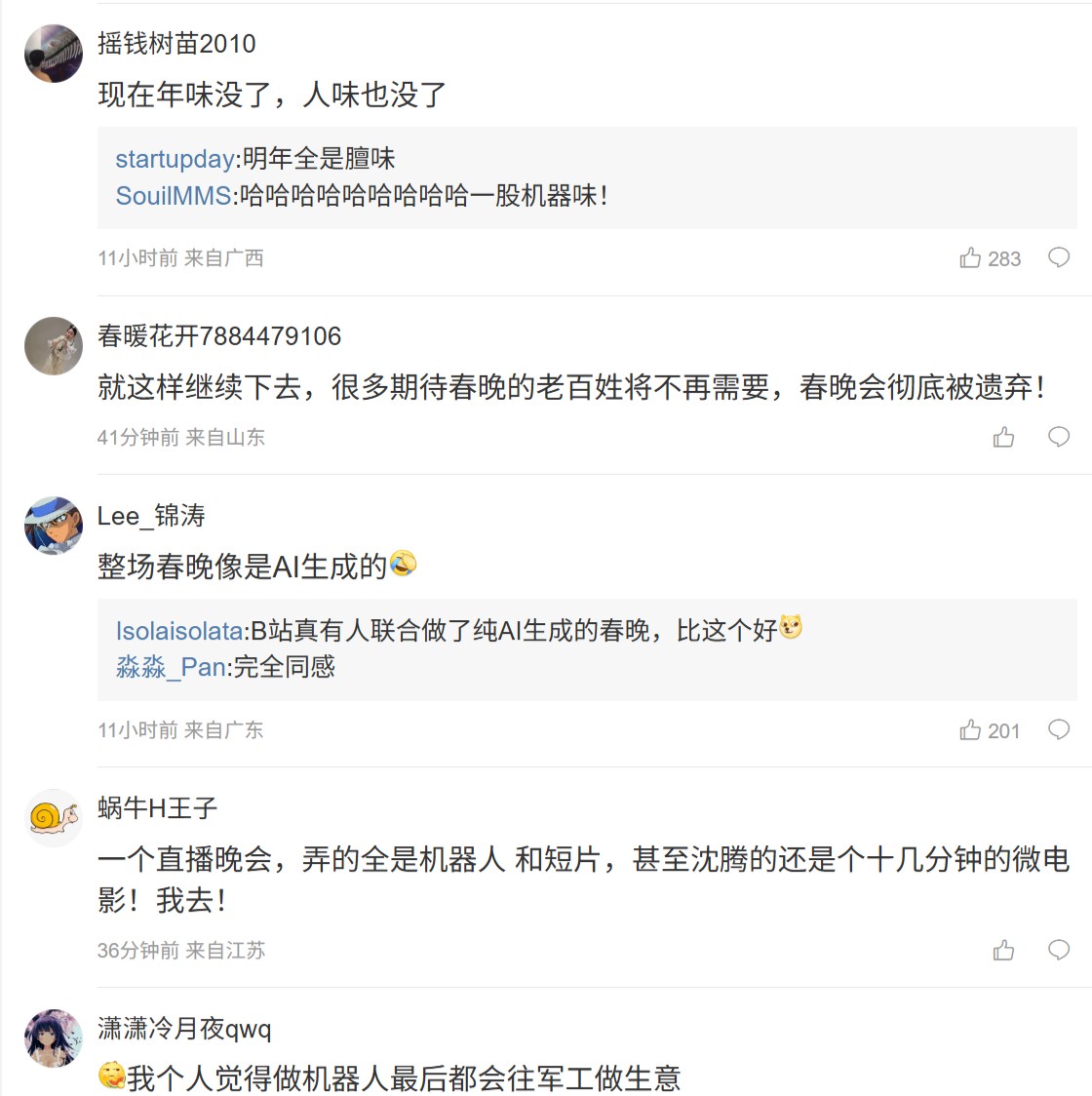
Task: Reply to Lee_锦涛's comment
Action: [x=1059, y=730]
